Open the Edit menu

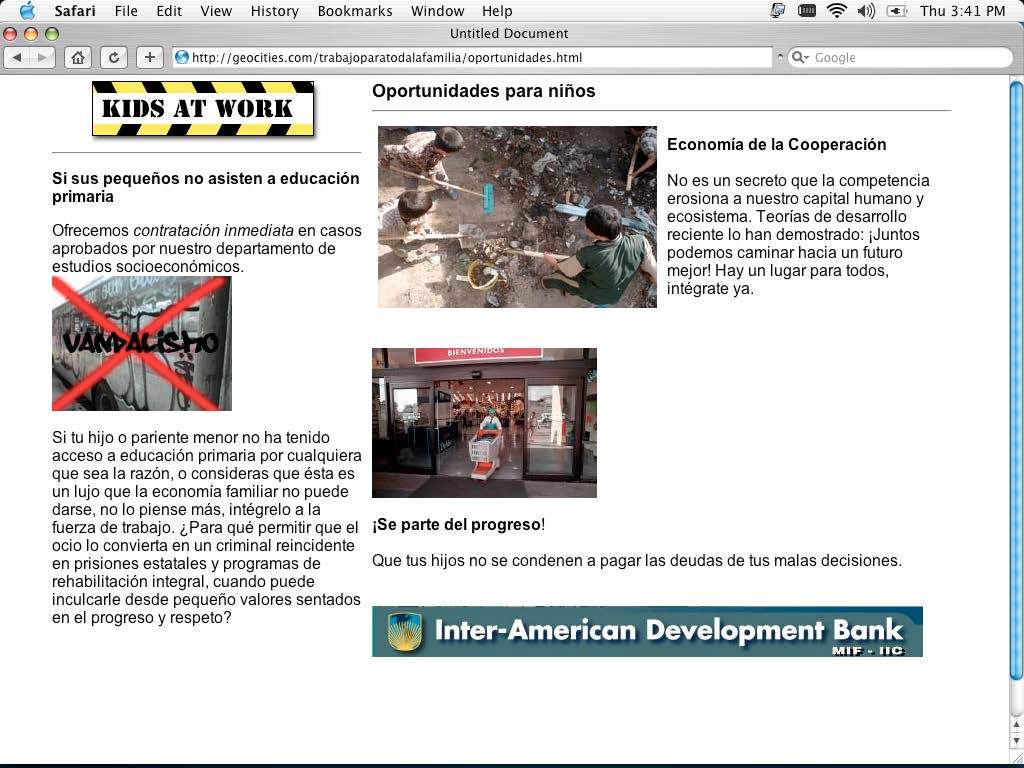tap(169, 11)
